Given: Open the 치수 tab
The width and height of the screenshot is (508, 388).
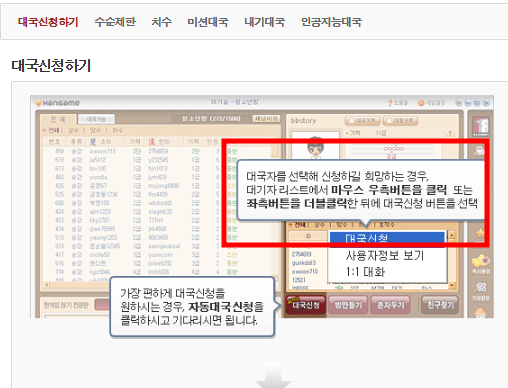Looking at the screenshot, I should point(162,22).
